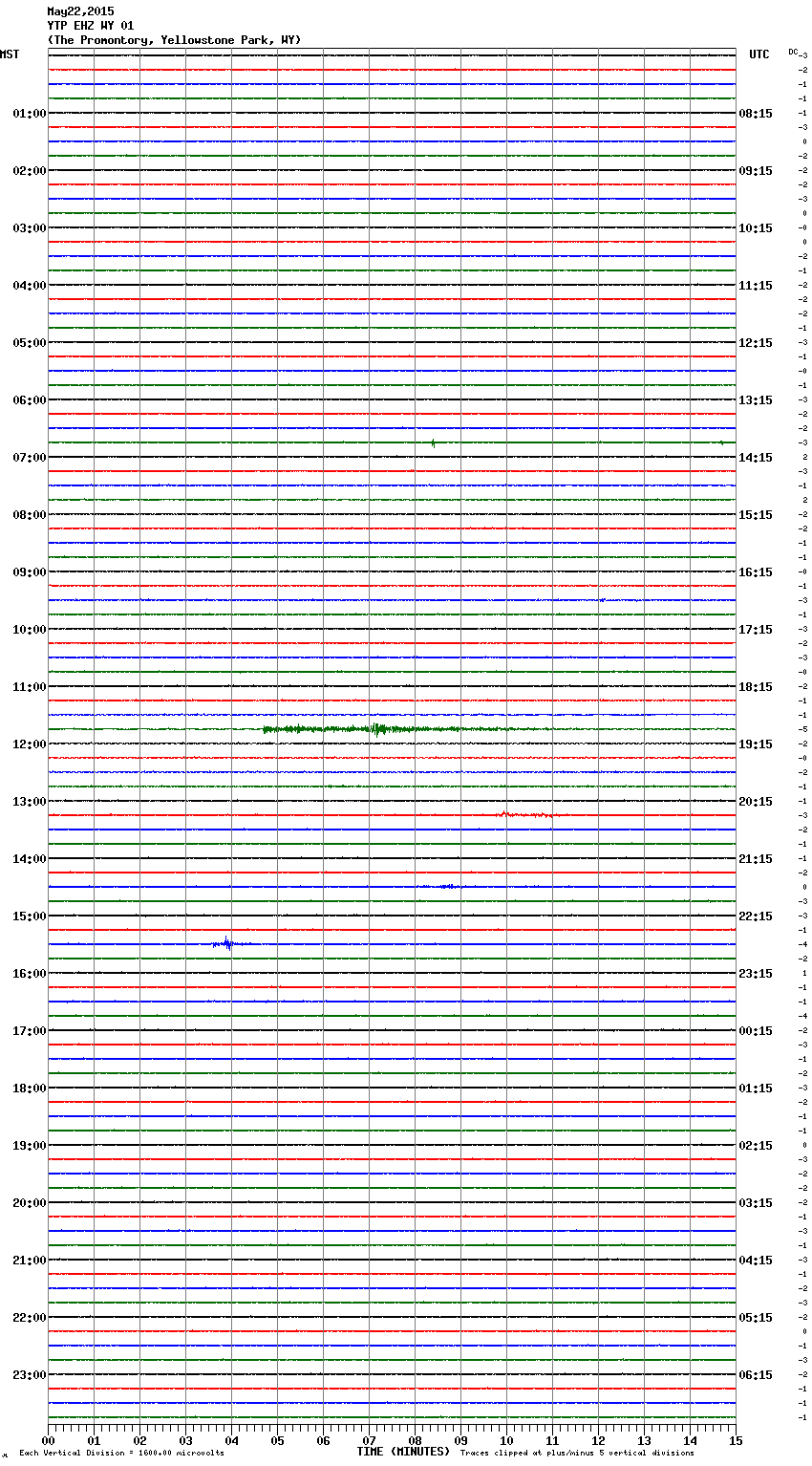
Task: Click the 15 tick on the bottom axis
Action: coord(735,1441)
